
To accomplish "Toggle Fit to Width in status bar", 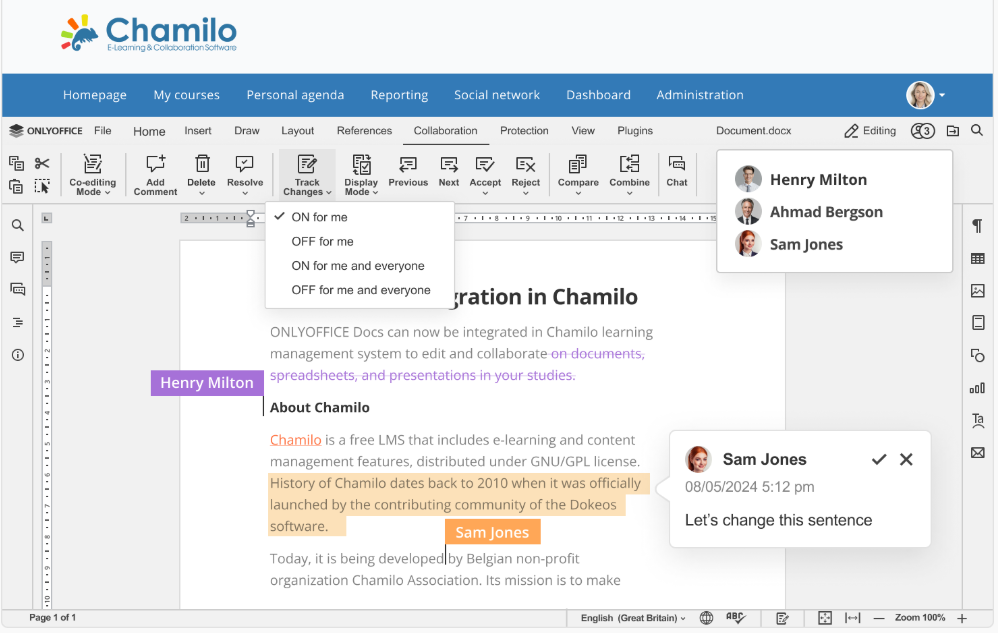I will click(852, 618).
